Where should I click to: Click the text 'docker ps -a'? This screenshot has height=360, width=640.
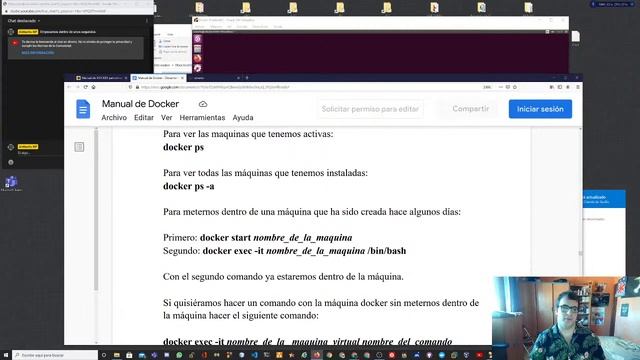click(x=189, y=186)
